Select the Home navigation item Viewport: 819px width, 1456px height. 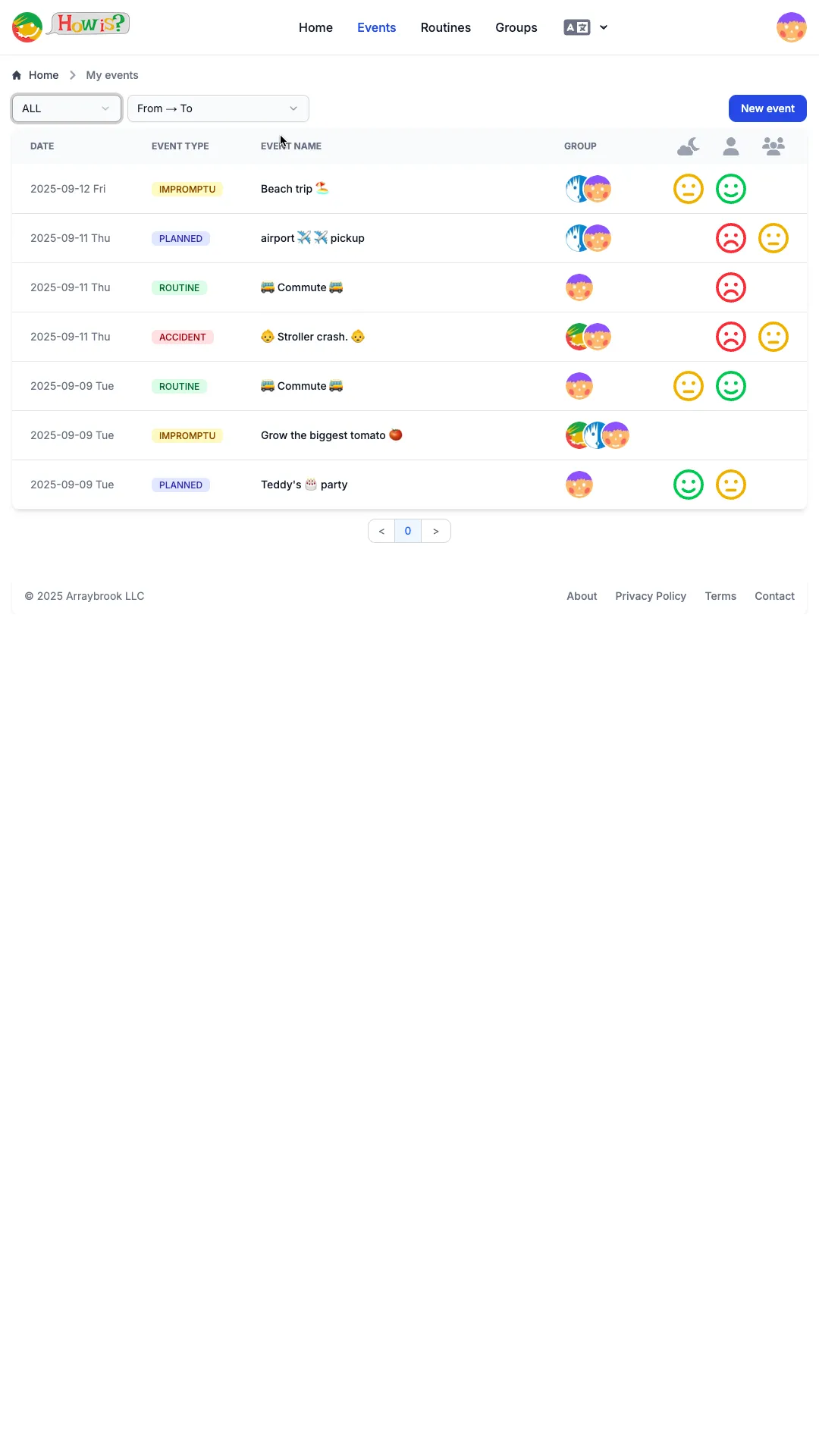(x=315, y=27)
